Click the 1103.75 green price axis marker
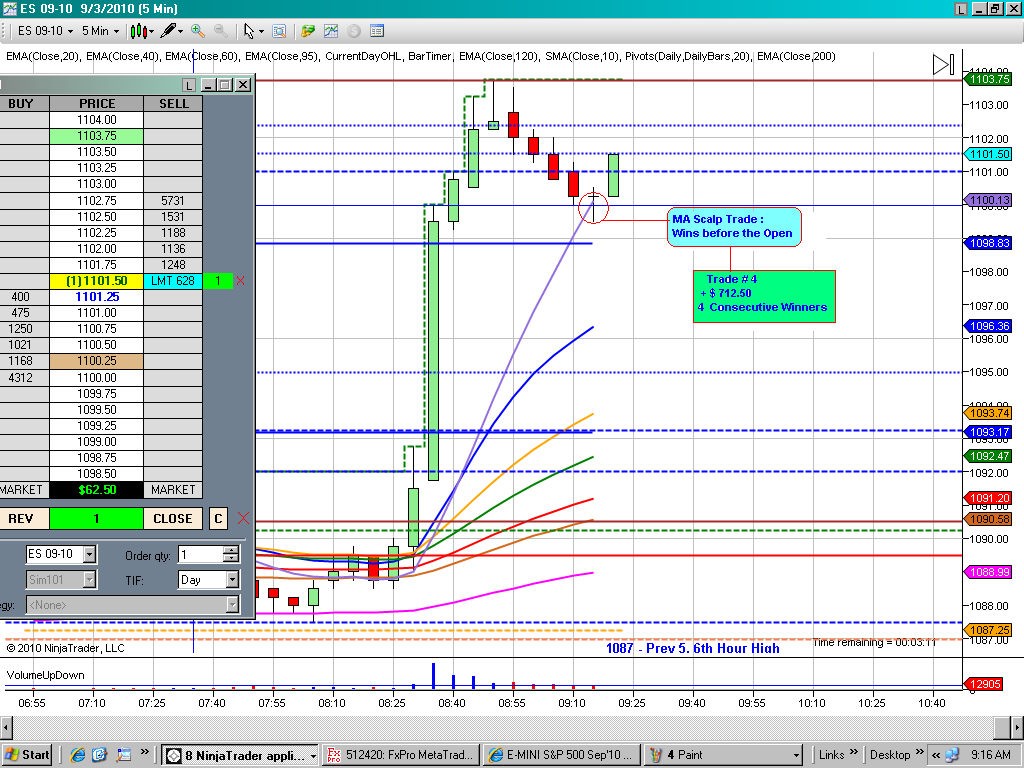The height and width of the screenshot is (768, 1024). [988, 79]
